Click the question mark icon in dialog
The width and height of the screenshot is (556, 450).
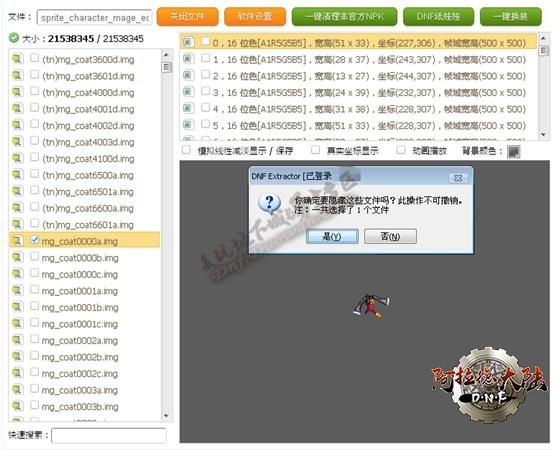pyautogui.click(x=269, y=204)
